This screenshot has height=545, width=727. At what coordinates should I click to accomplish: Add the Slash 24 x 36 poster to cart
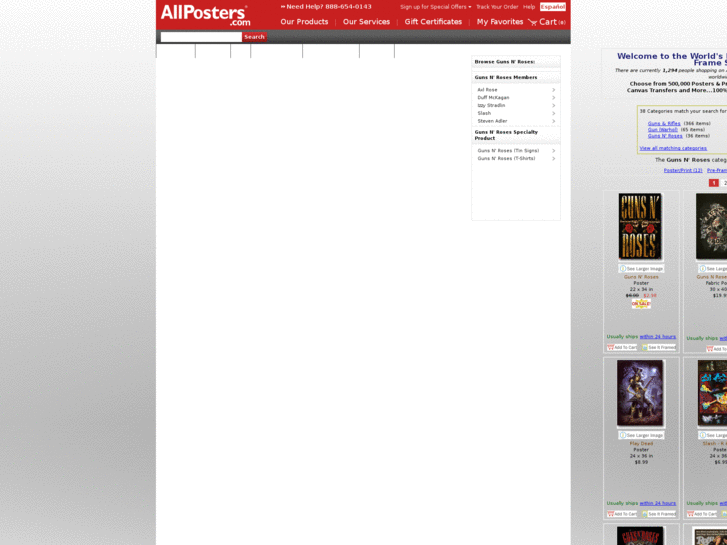tap(702, 514)
